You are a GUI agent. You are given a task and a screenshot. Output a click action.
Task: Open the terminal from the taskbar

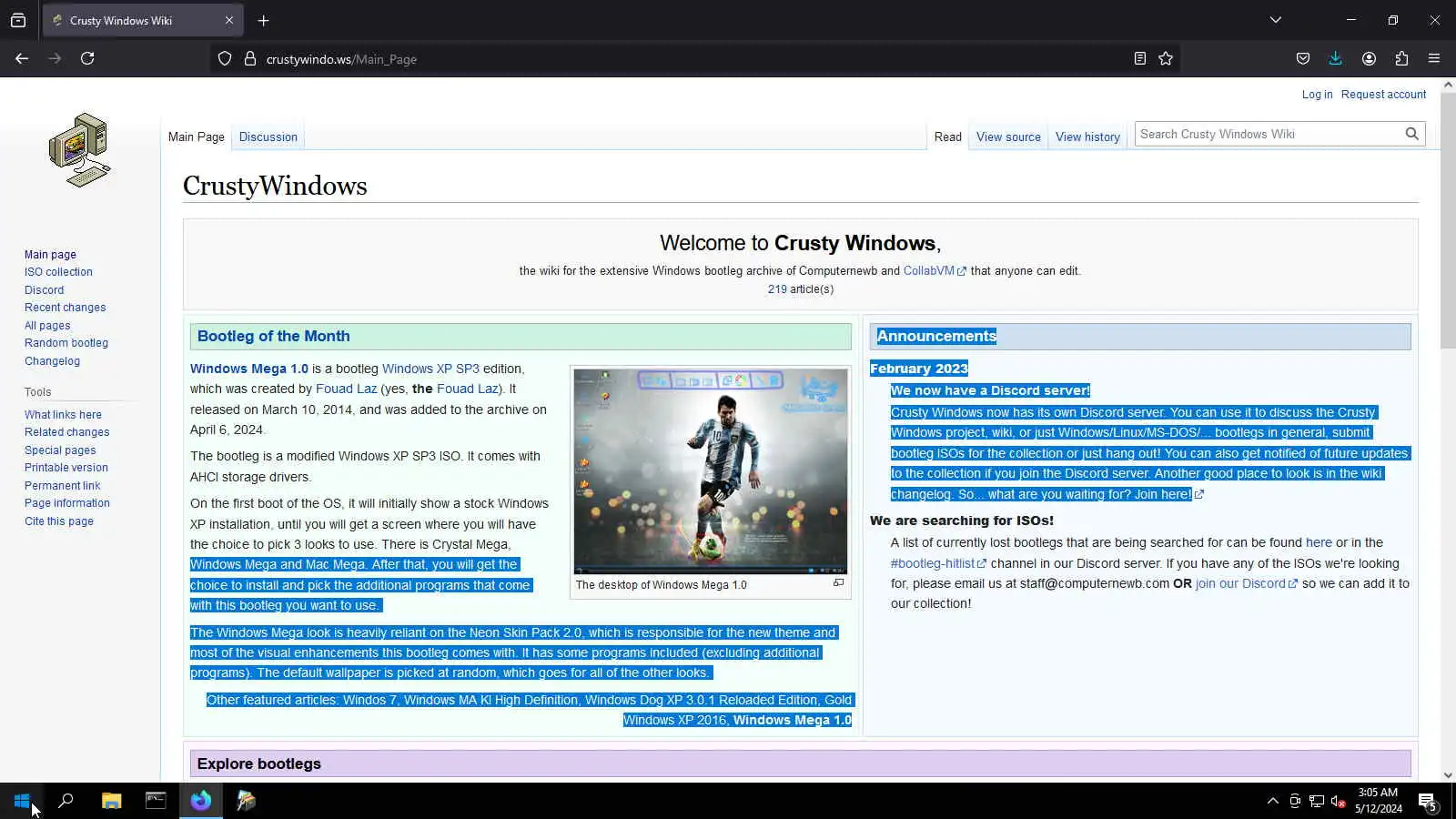(156, 801)
